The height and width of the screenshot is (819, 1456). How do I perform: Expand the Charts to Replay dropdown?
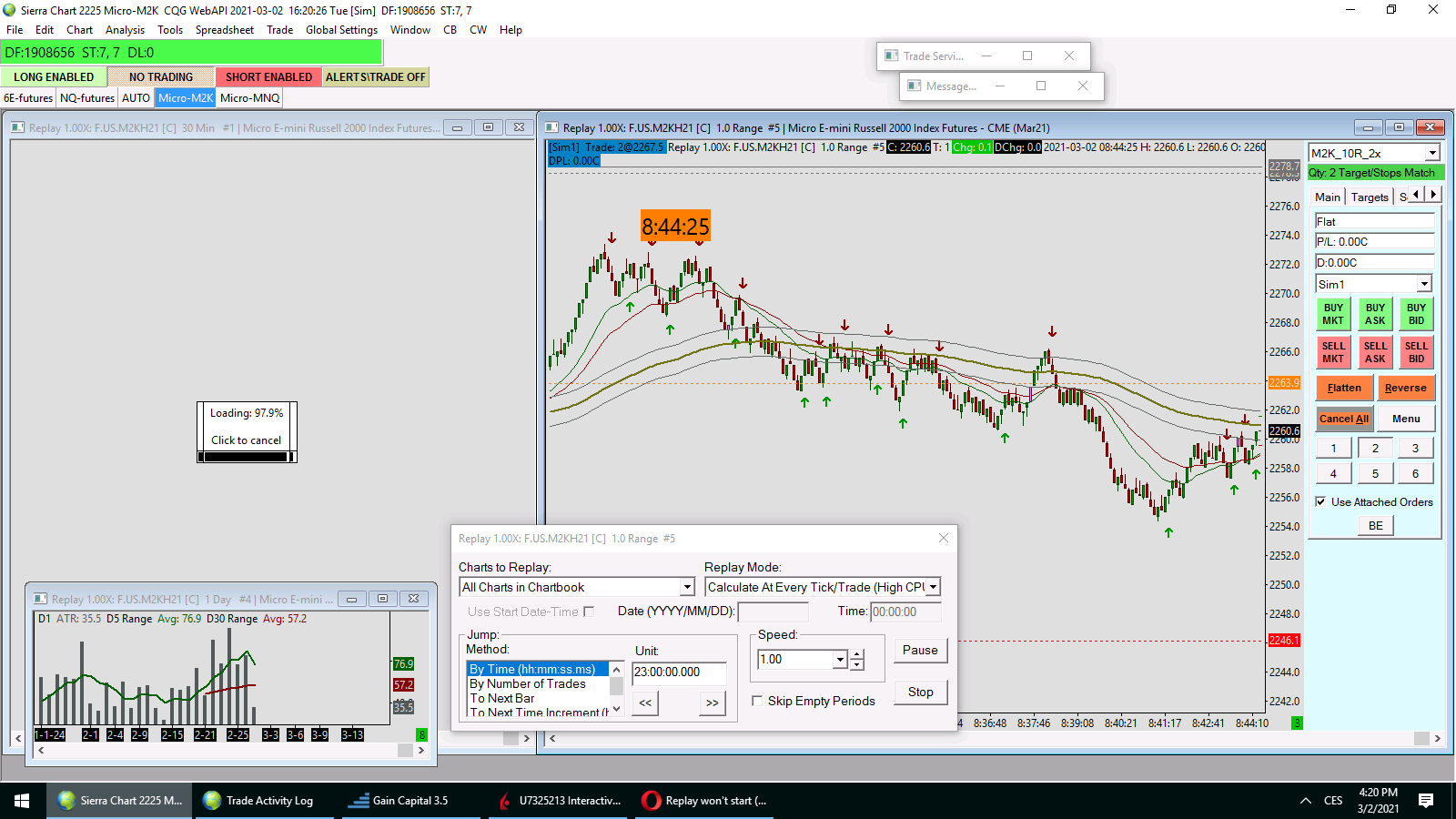click(687, 587)
